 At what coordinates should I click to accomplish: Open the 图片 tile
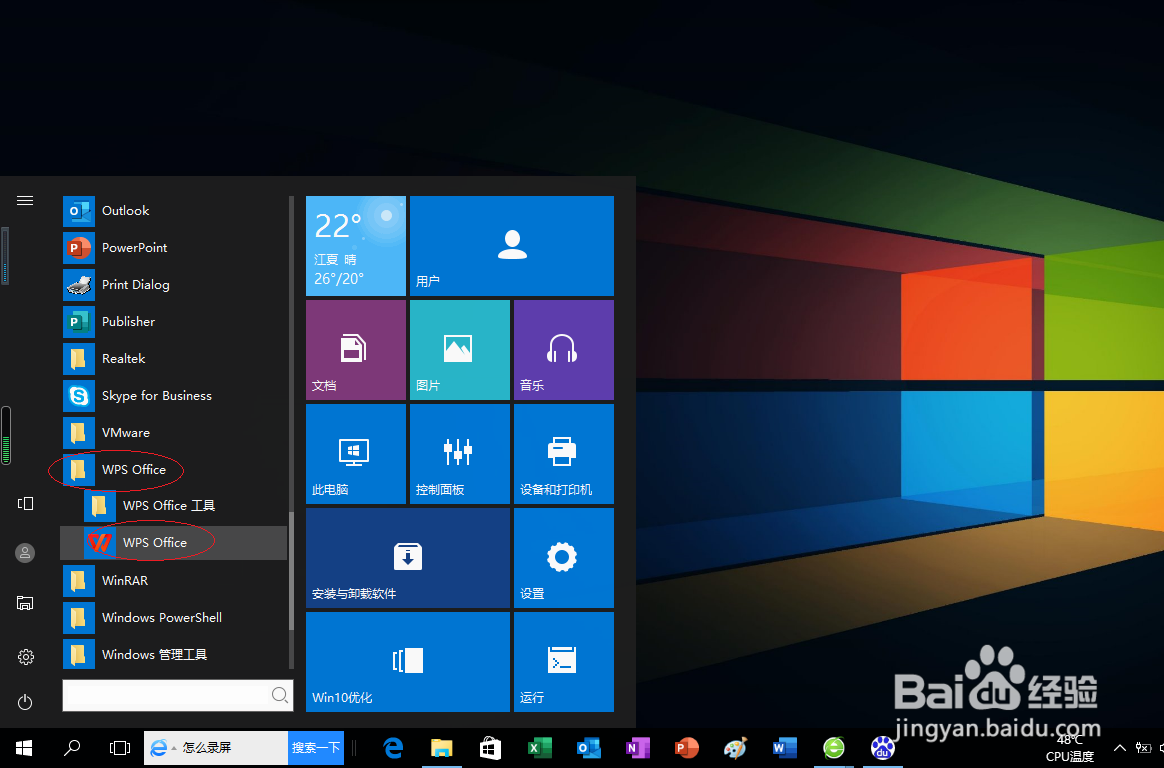tap(460, 350)
